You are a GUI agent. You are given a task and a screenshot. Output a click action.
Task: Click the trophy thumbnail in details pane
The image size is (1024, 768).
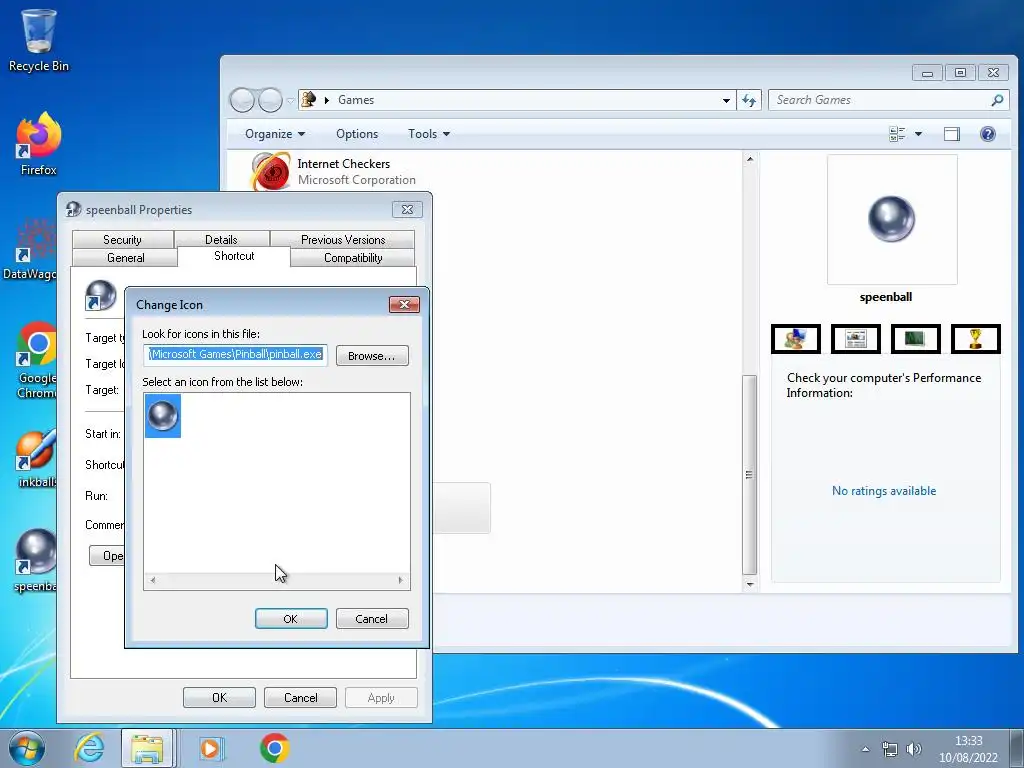pos(976,339)
